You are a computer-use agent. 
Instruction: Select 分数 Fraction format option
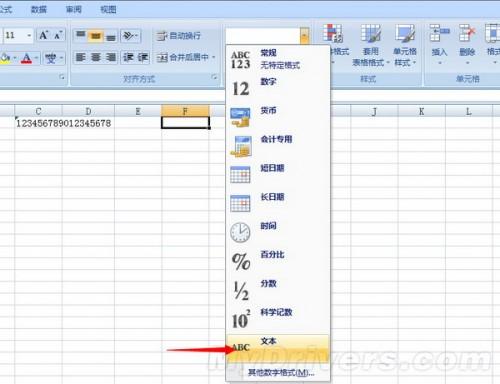(x=278, y=290)
